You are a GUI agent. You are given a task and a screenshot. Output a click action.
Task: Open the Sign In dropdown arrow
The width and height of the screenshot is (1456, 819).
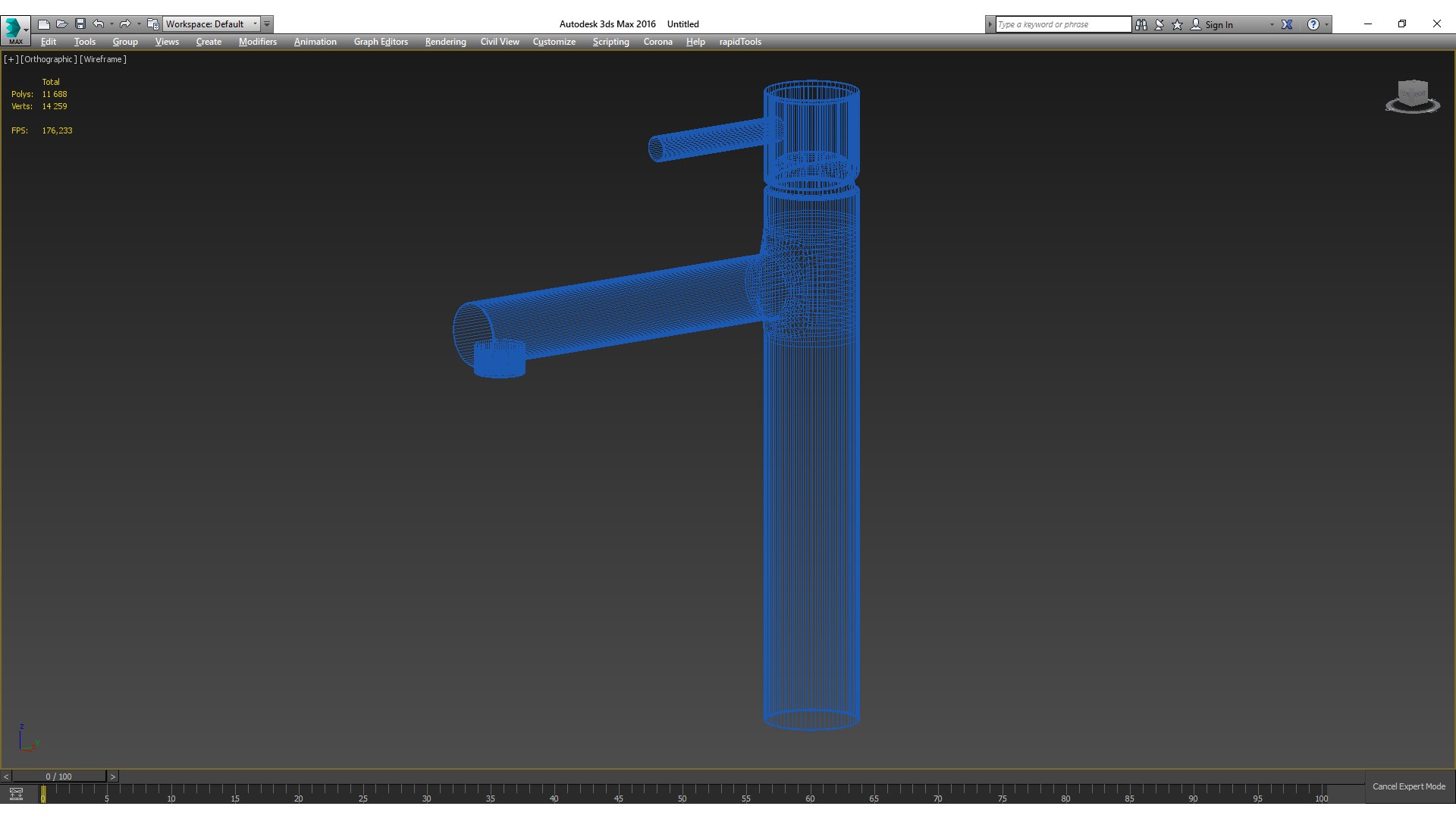[1272, 24]
